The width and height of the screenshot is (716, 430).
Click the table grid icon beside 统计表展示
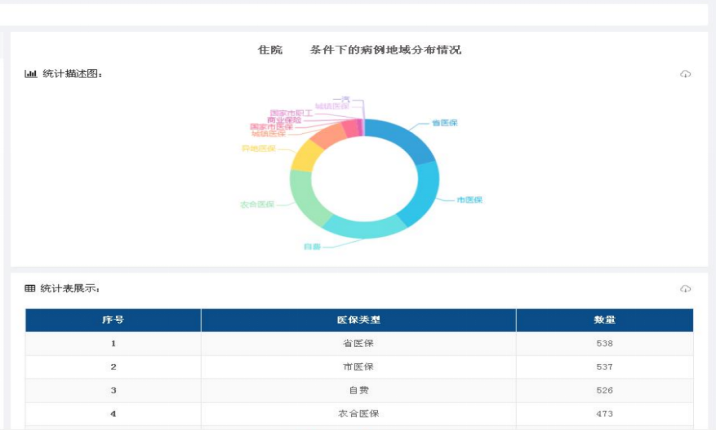tap(30, 288)
